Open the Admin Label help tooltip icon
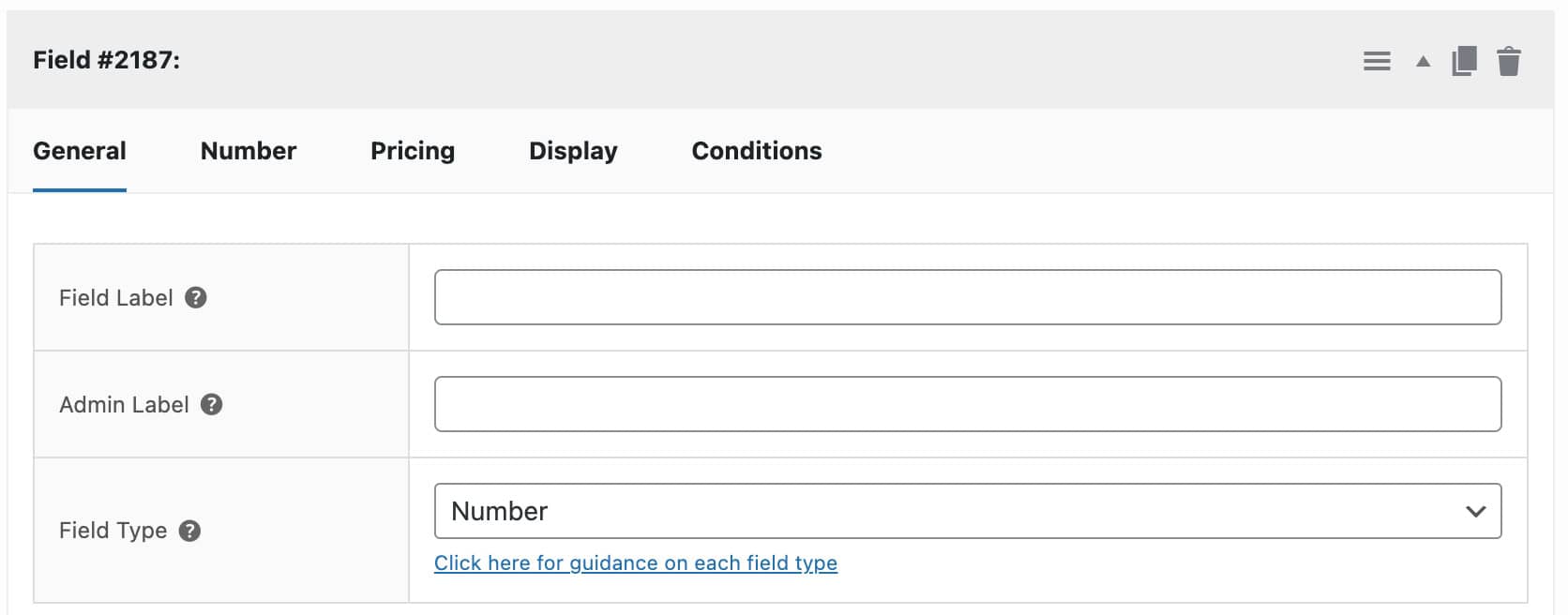This screenshot has height=615, width=1568. pos(212,405)
